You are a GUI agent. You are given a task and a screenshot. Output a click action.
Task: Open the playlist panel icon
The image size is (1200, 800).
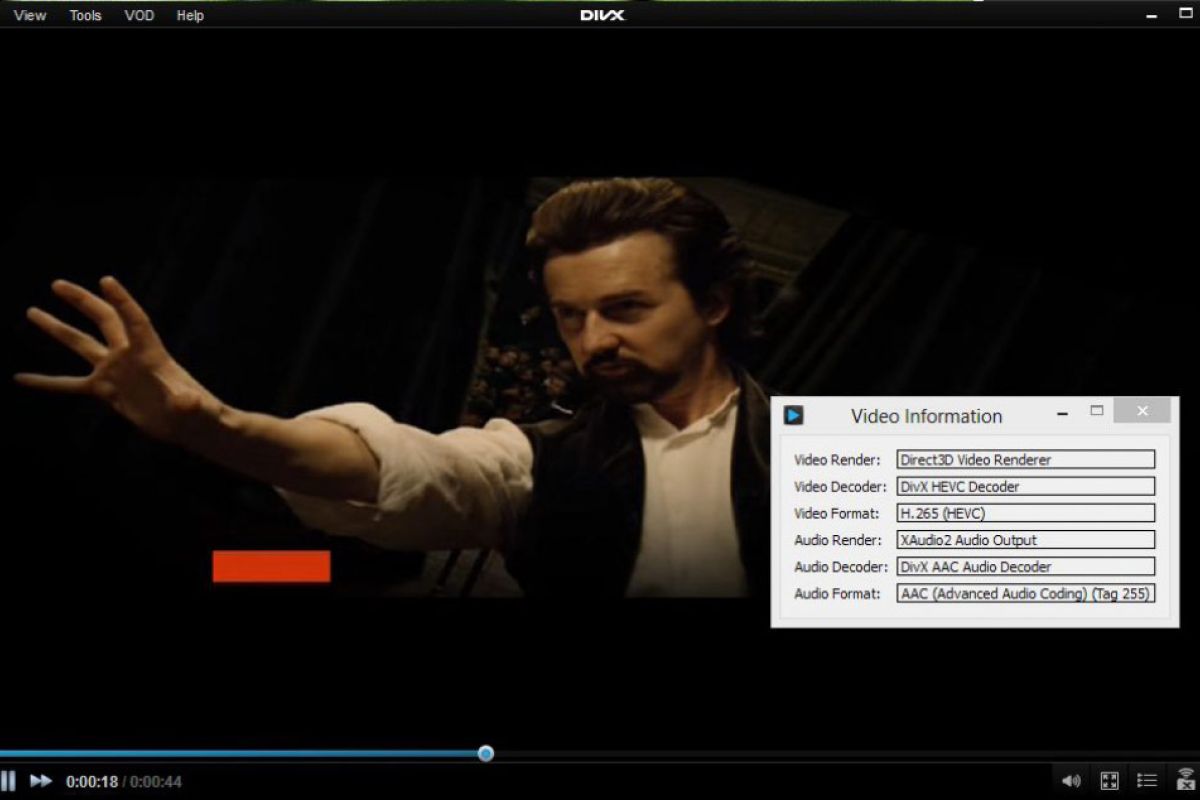coord(1148,781)
